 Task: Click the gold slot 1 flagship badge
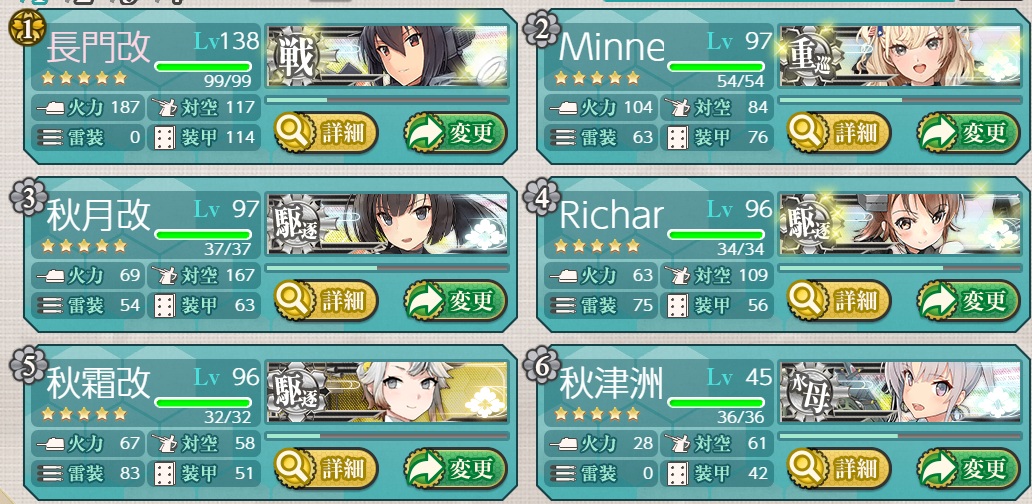[26, 28]
